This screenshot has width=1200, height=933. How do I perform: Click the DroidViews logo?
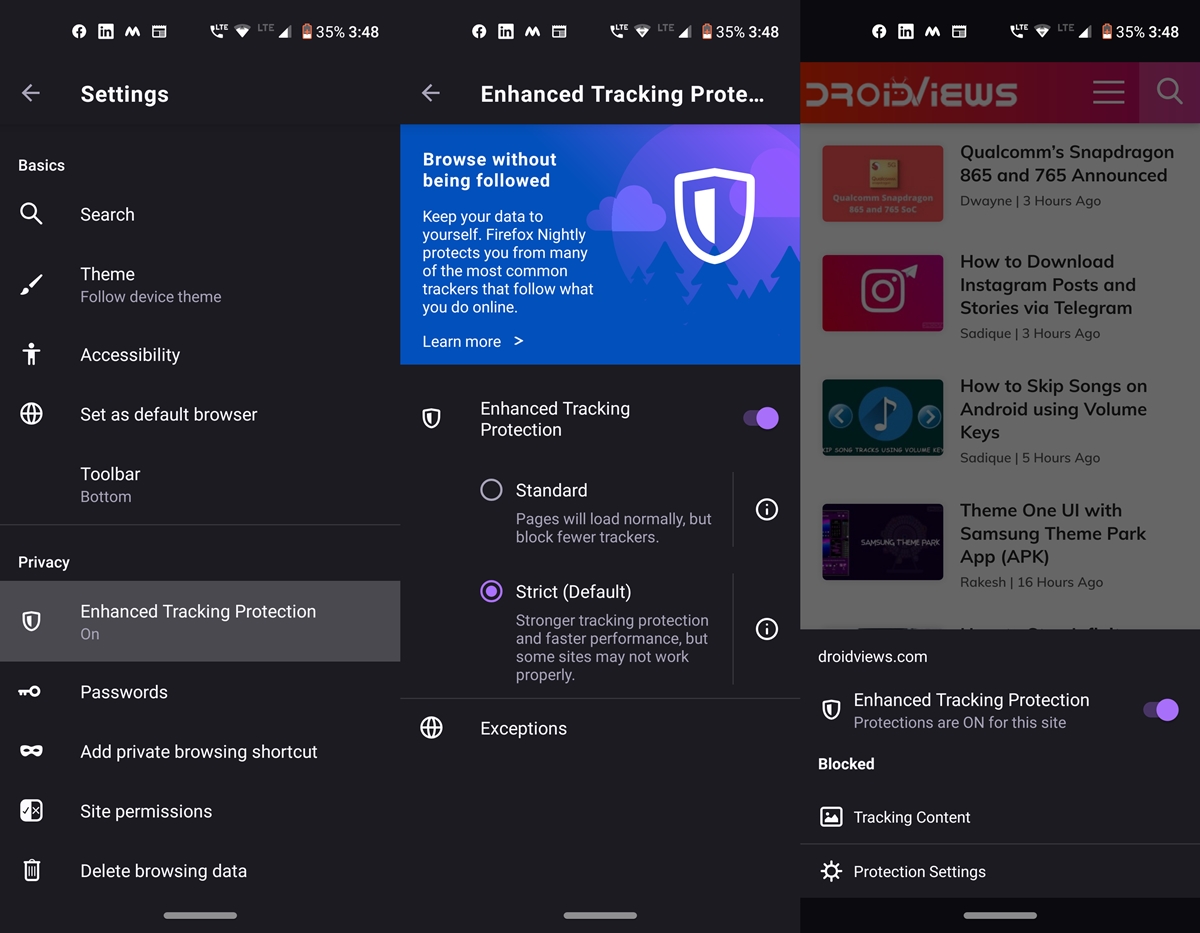point(911,93)
